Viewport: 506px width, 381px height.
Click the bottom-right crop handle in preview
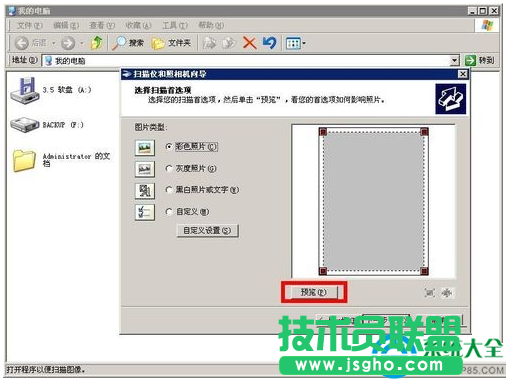[424, 271]
